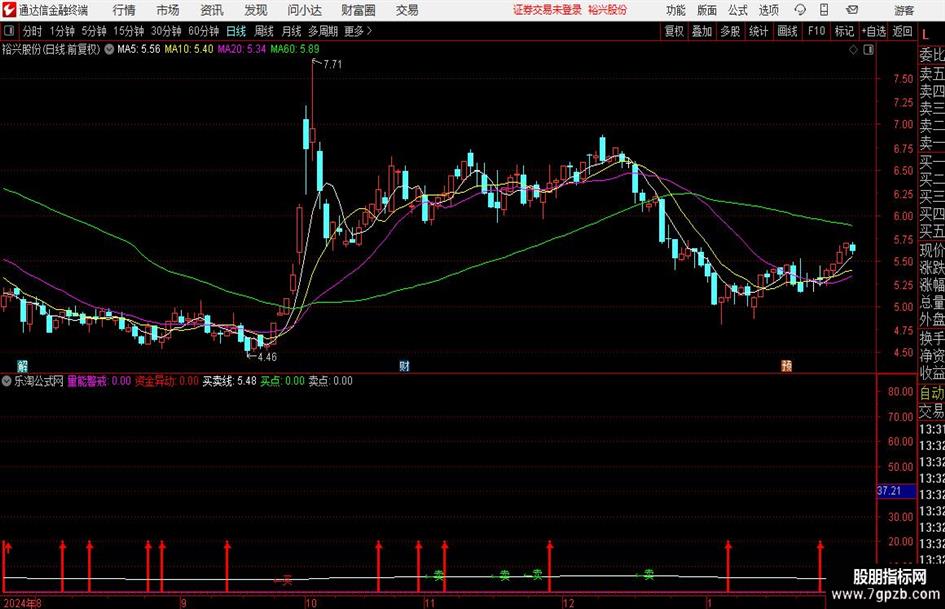The image size is (945, 609).
Task: Open the customer service headset icon
Action: click(800, 10)
